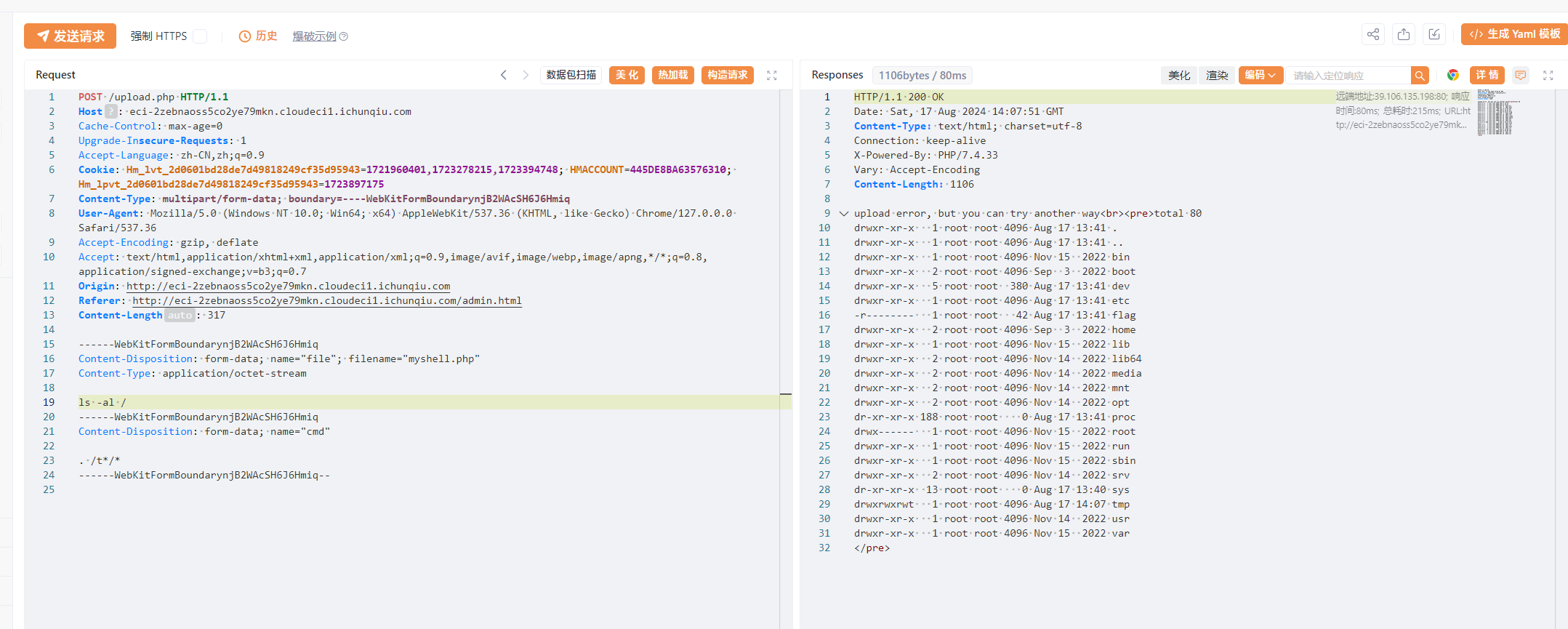Click the response Content-Length: 1106 line
The height and width of the screenshot is (629, 1568).
pyautogui.click(x=914, y=184)
